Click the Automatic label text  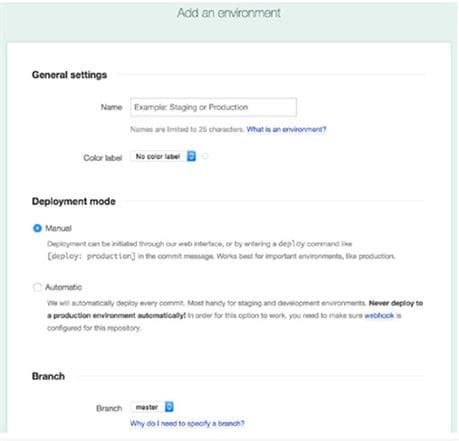(x=63, y=287)
